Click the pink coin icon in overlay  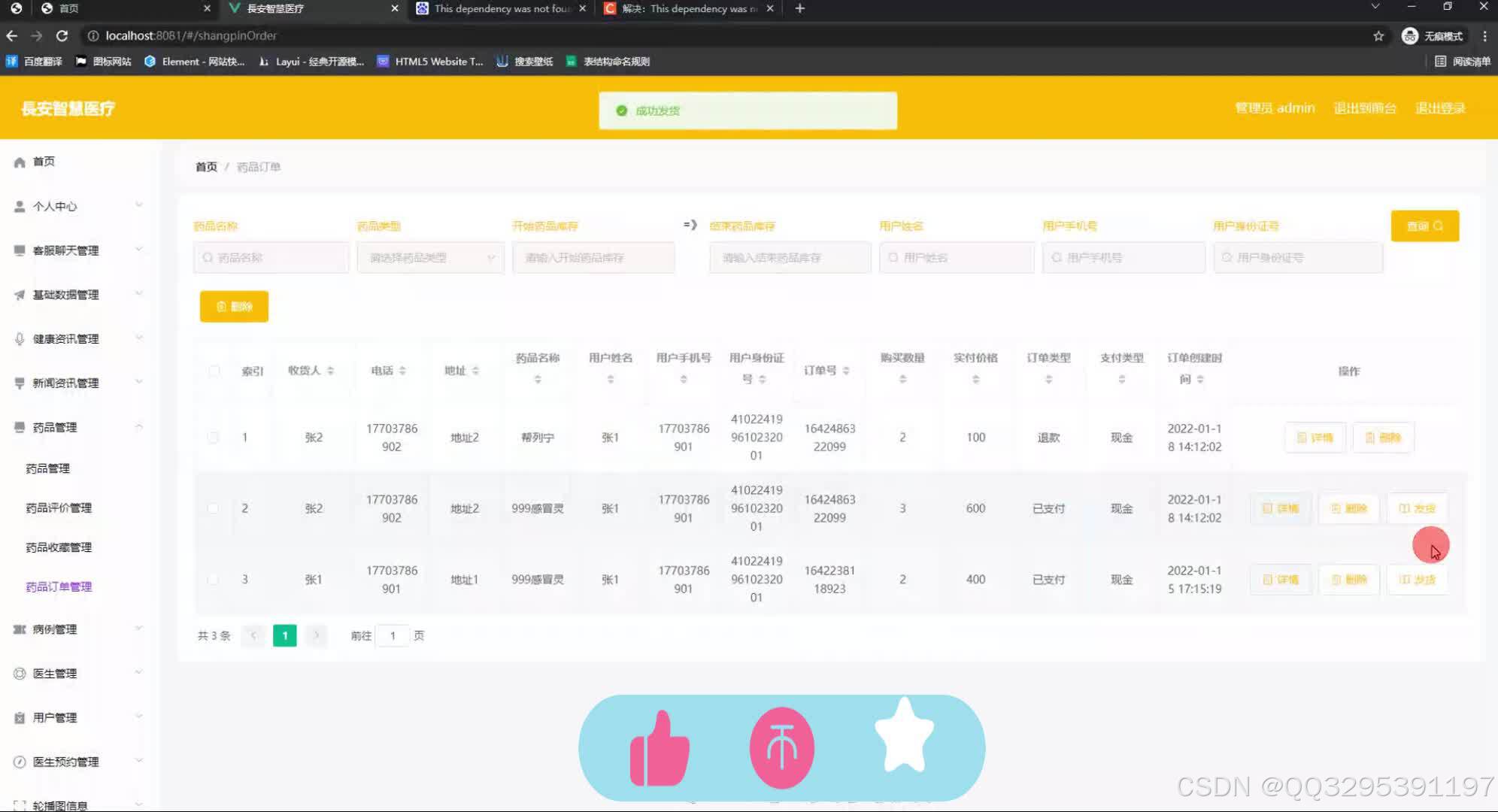point(781,748)
